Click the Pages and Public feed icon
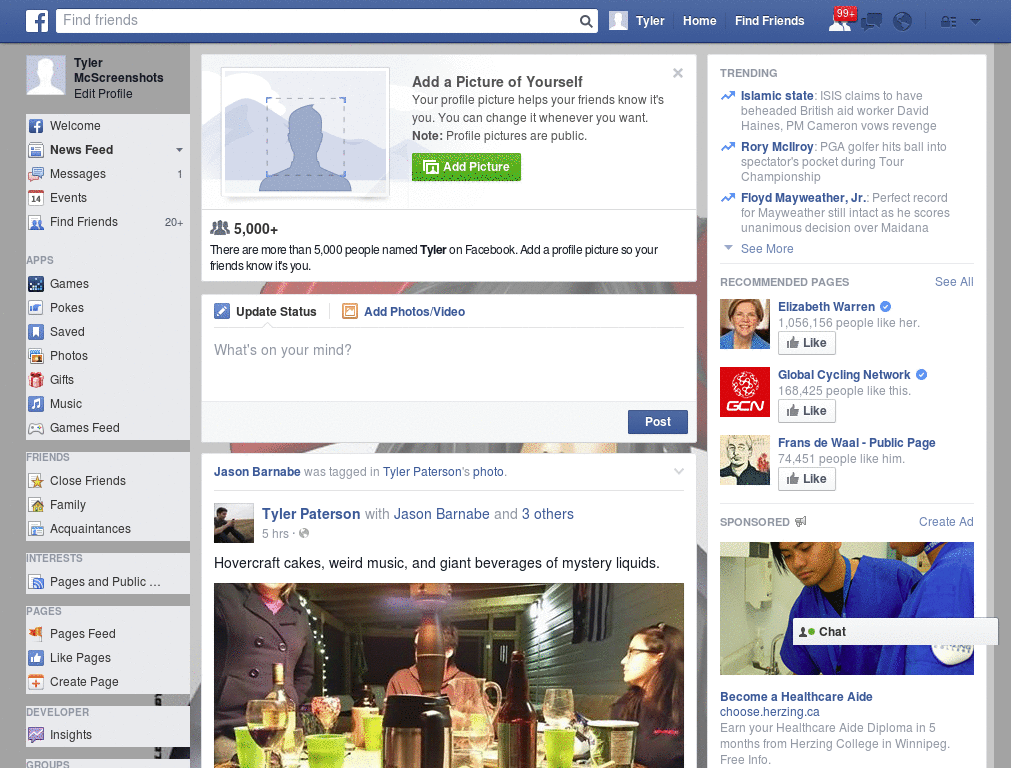The image size is (1024, 768). [x=36, y=582]
